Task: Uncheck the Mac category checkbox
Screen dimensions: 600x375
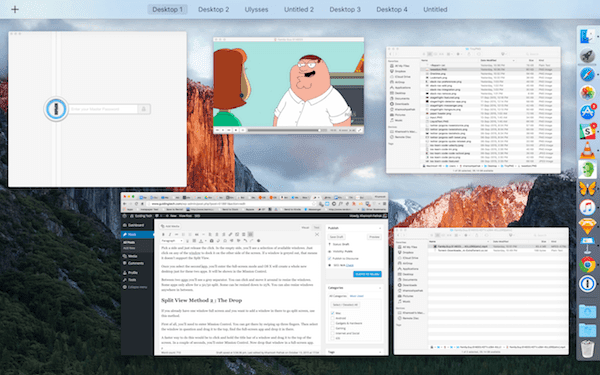Action: [x=332, y=313]
